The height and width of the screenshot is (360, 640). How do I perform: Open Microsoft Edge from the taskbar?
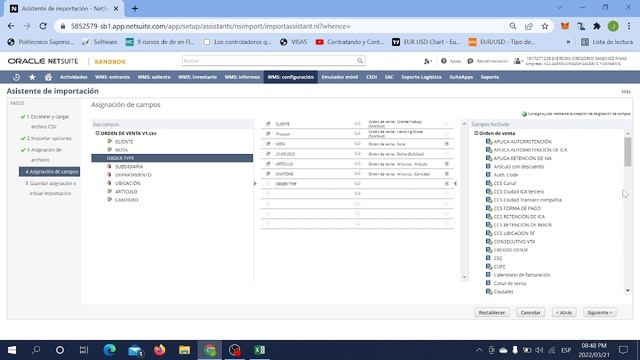(x=109, y=350)
